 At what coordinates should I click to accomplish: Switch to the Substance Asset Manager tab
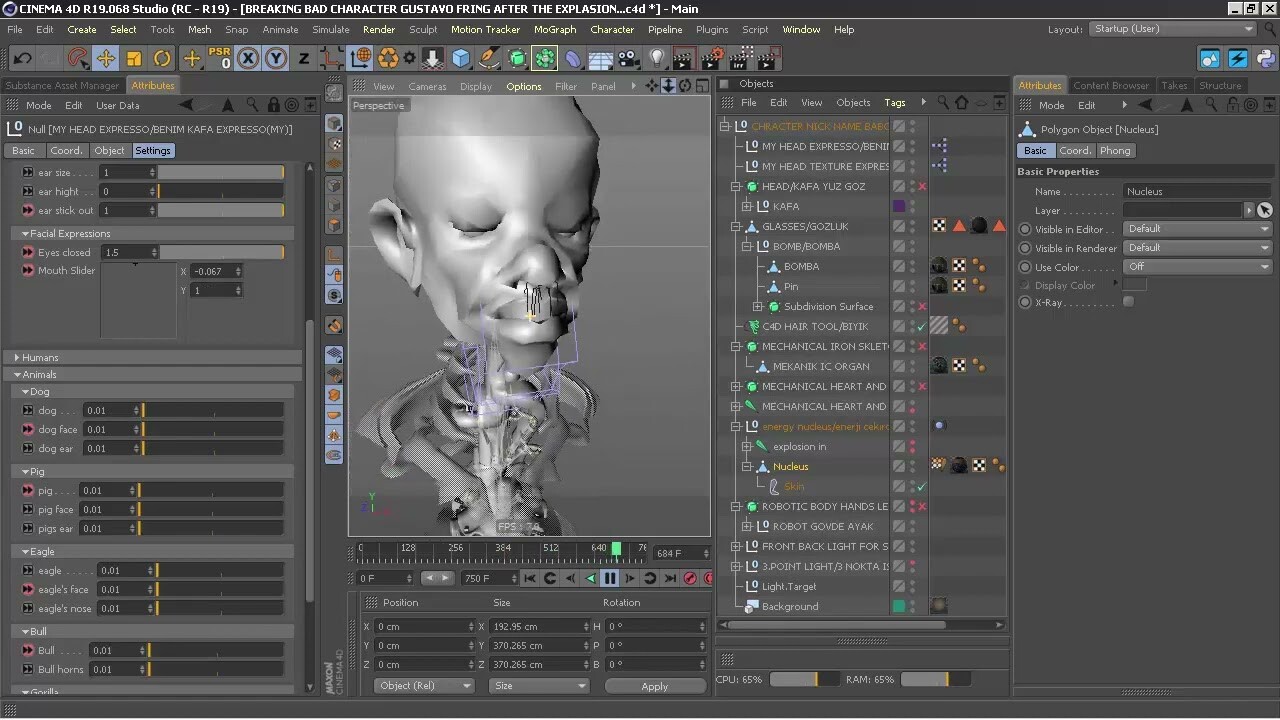tap(62, 86)
